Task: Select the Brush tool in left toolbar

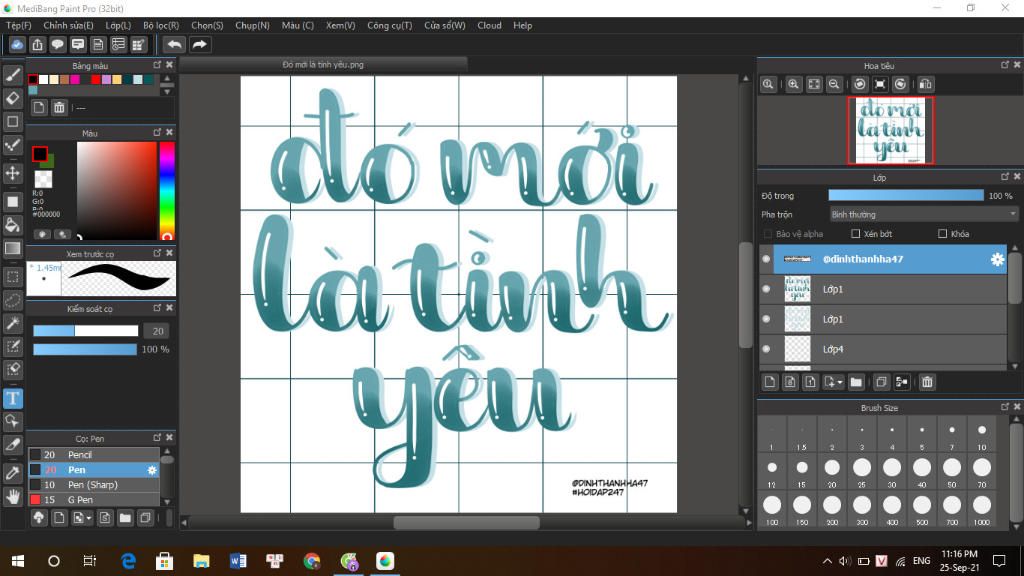Action: [12, 75]
